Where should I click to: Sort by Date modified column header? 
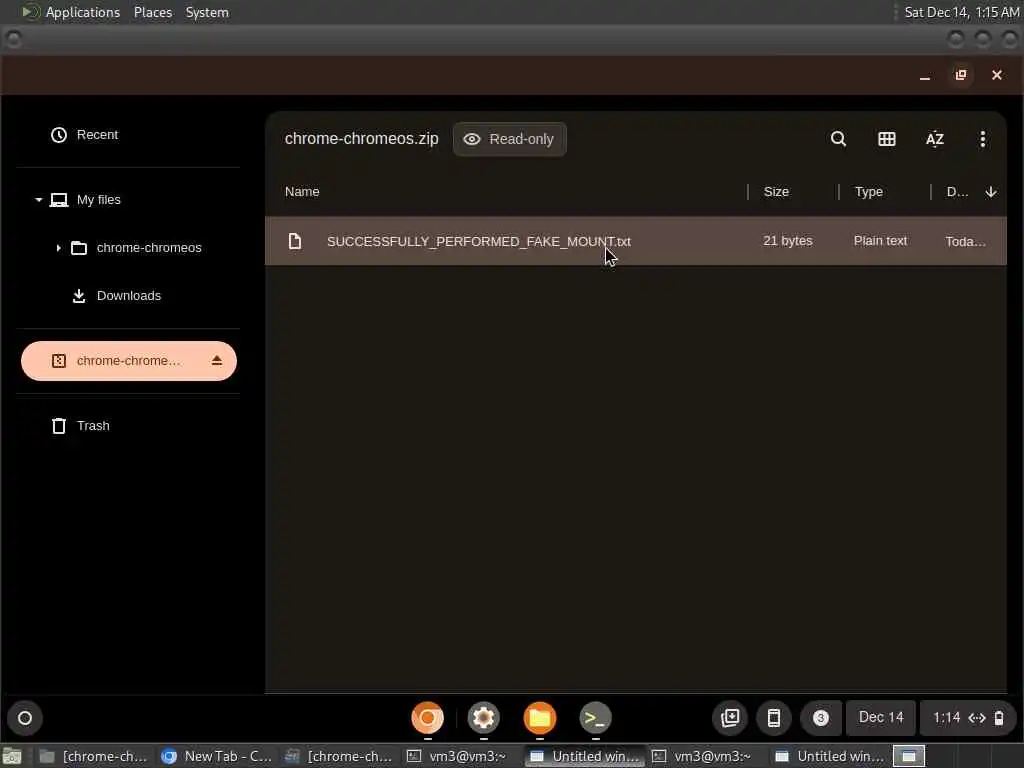957,192
